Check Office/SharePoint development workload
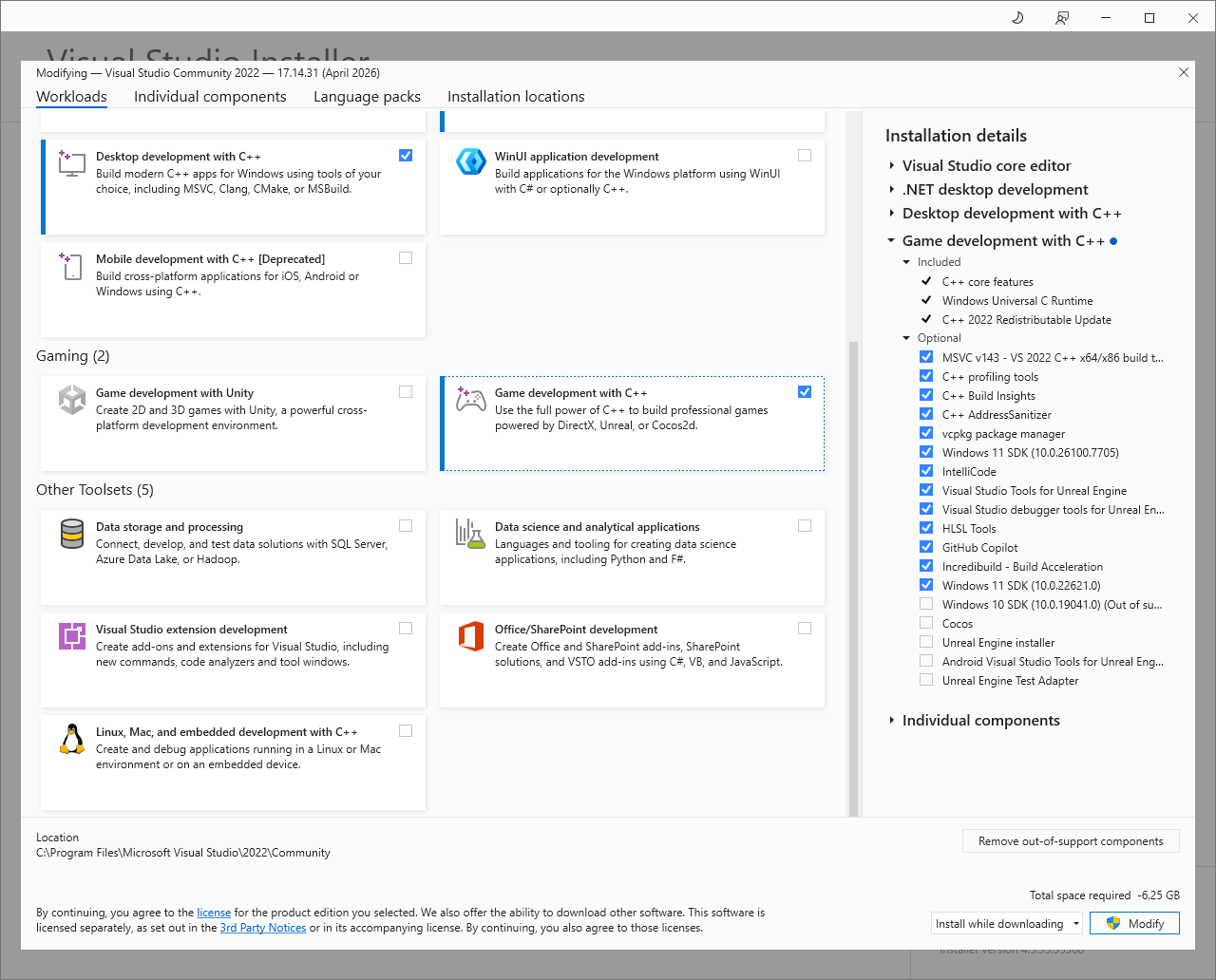The image size is (1216, 980). pyautogui.click(x=805, y=629)
